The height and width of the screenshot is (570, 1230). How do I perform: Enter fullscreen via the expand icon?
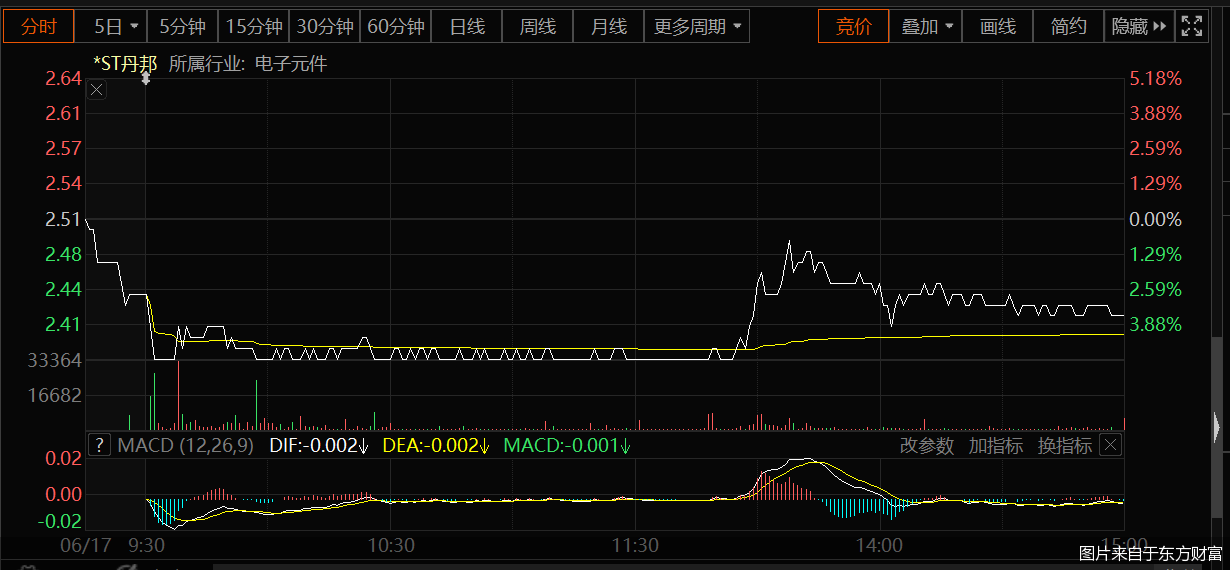coord(1191,27)
